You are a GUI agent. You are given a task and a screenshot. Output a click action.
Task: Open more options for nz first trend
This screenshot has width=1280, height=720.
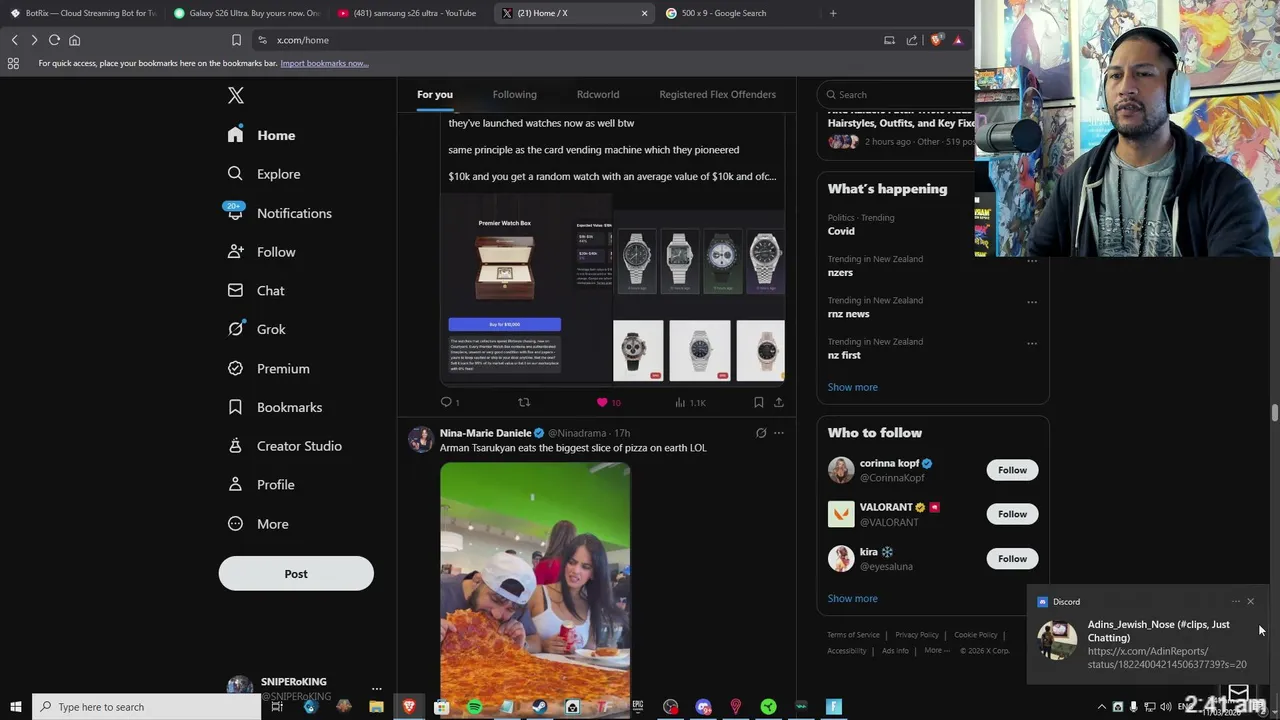[x=1032, y=343]
